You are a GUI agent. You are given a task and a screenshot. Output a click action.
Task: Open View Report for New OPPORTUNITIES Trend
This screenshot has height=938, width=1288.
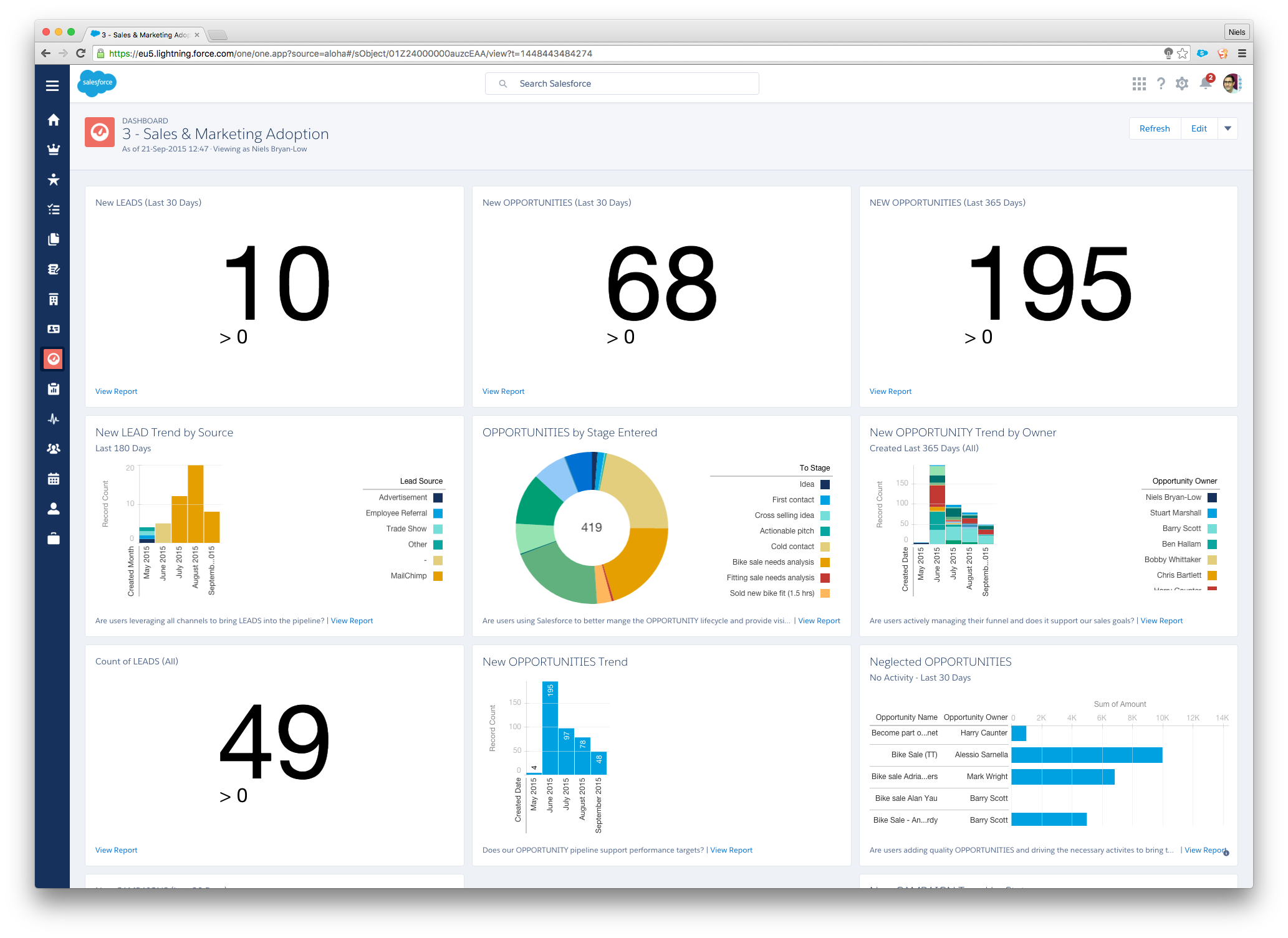point(731,850)
